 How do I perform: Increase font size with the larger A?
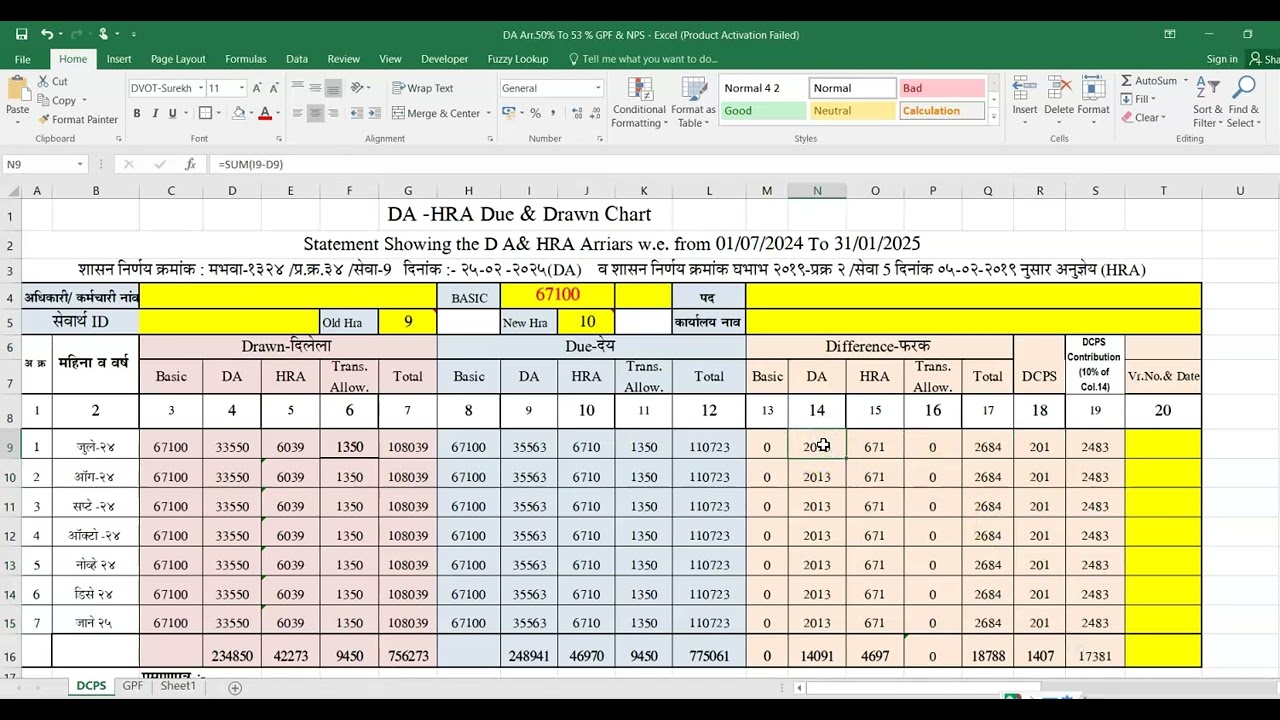[257, 88]
